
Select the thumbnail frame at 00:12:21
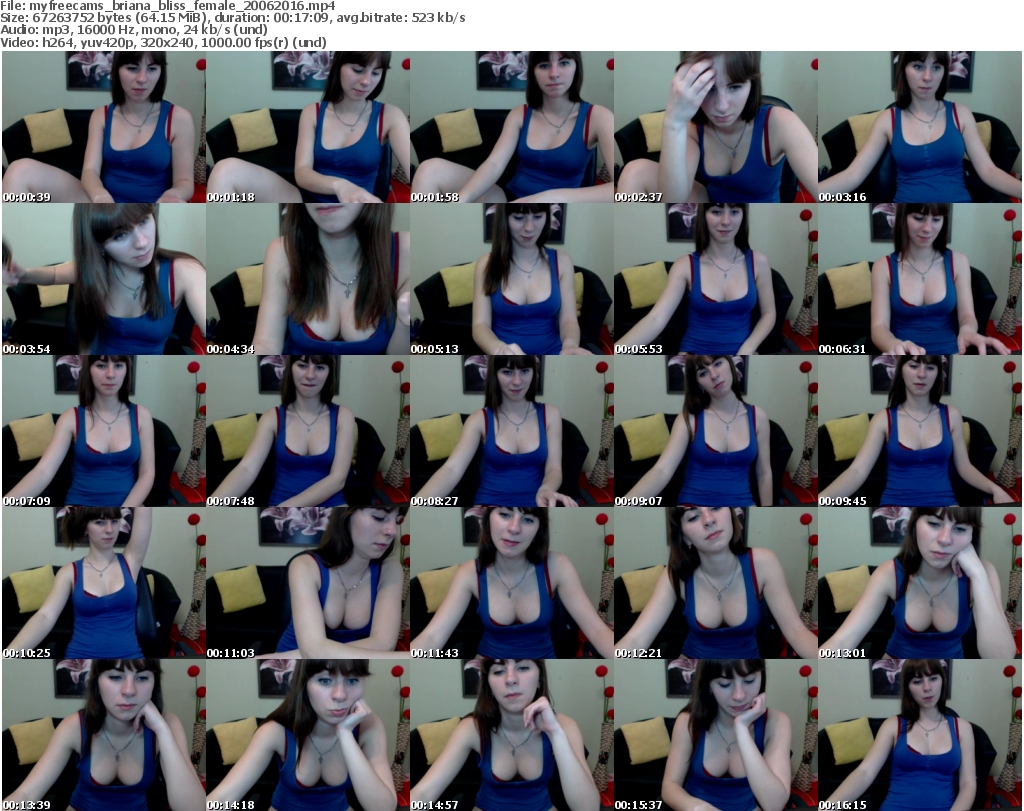[716, 583]
